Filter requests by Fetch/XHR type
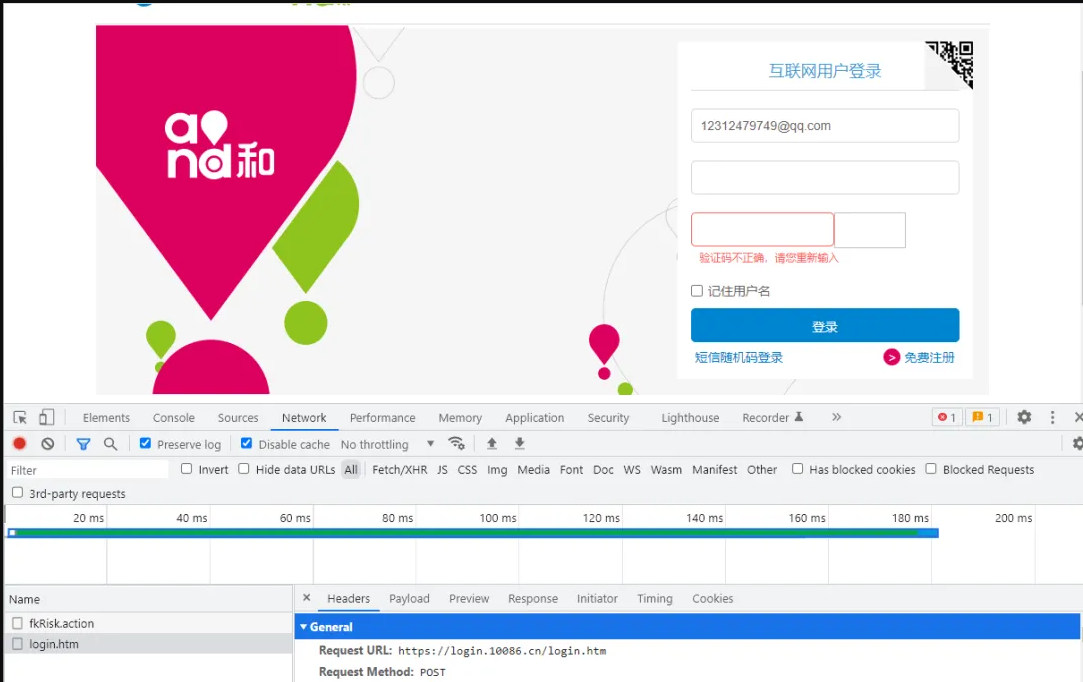The height and width of the screenshot is (682, 1083). pos(399,469)
